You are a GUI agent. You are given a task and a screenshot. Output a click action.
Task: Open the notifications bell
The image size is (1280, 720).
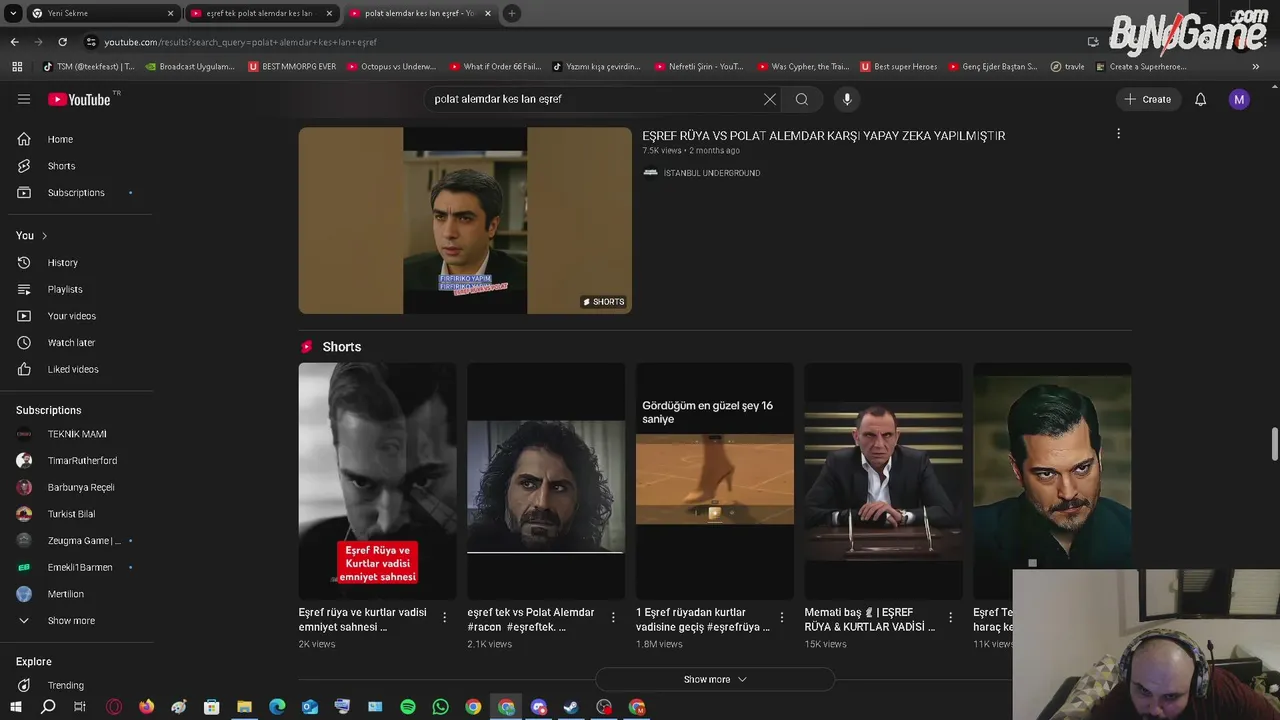click(1201, 99)
